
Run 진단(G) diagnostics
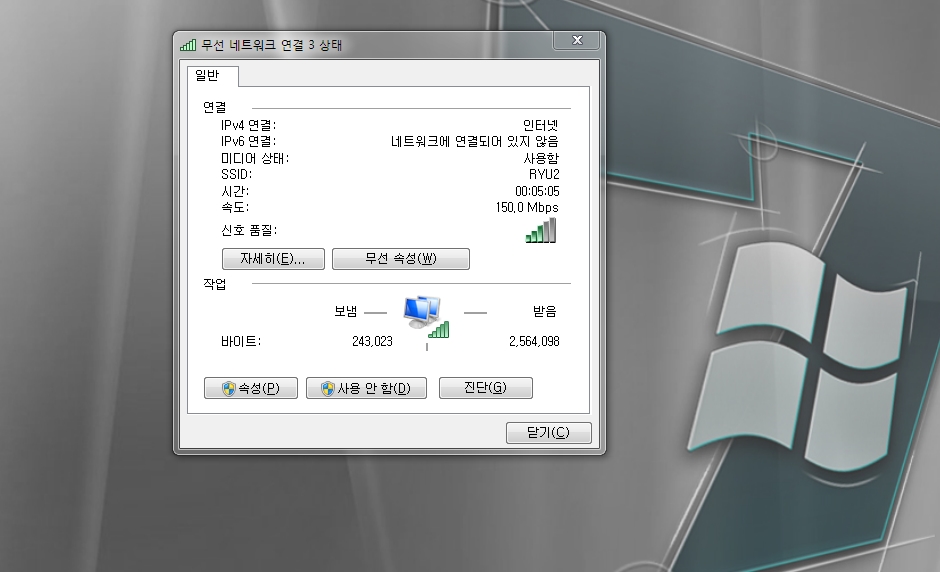[486, 388]
